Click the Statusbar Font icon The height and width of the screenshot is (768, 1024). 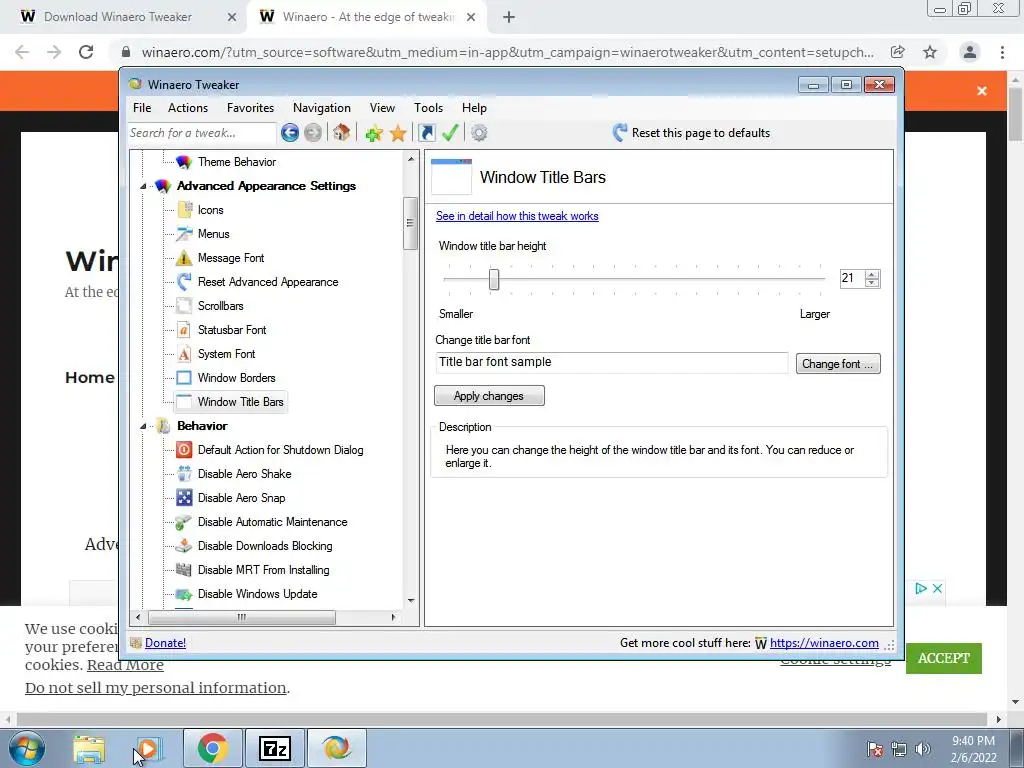[x=185, y=330]
